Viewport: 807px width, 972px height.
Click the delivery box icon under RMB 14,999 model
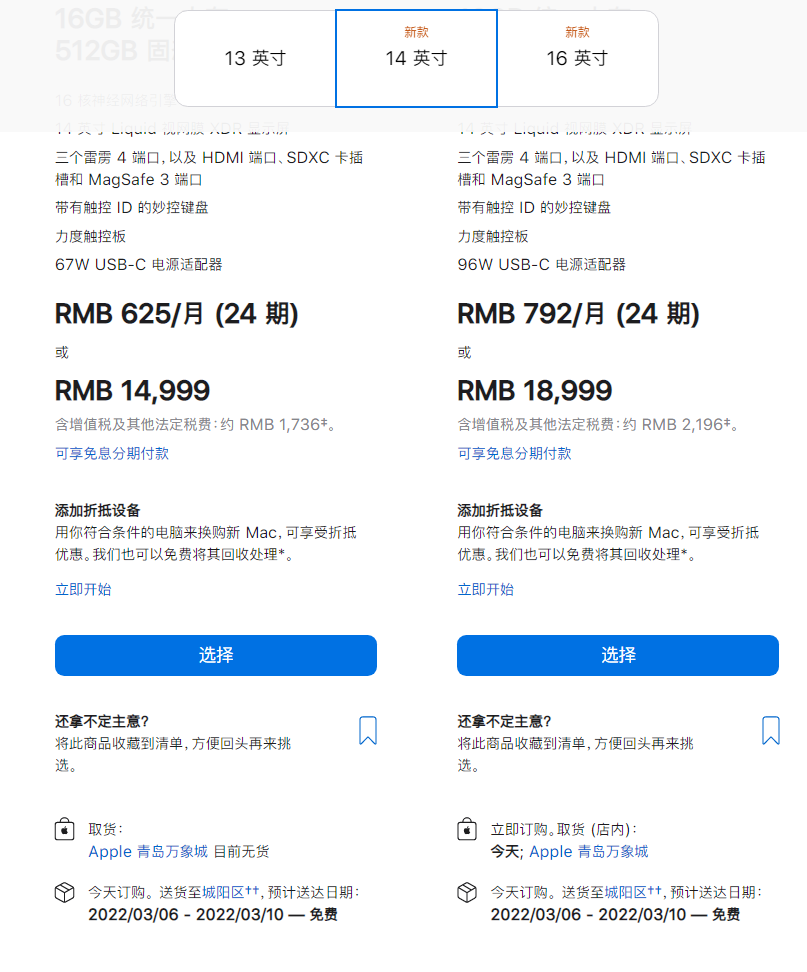(x=64, y=892)
